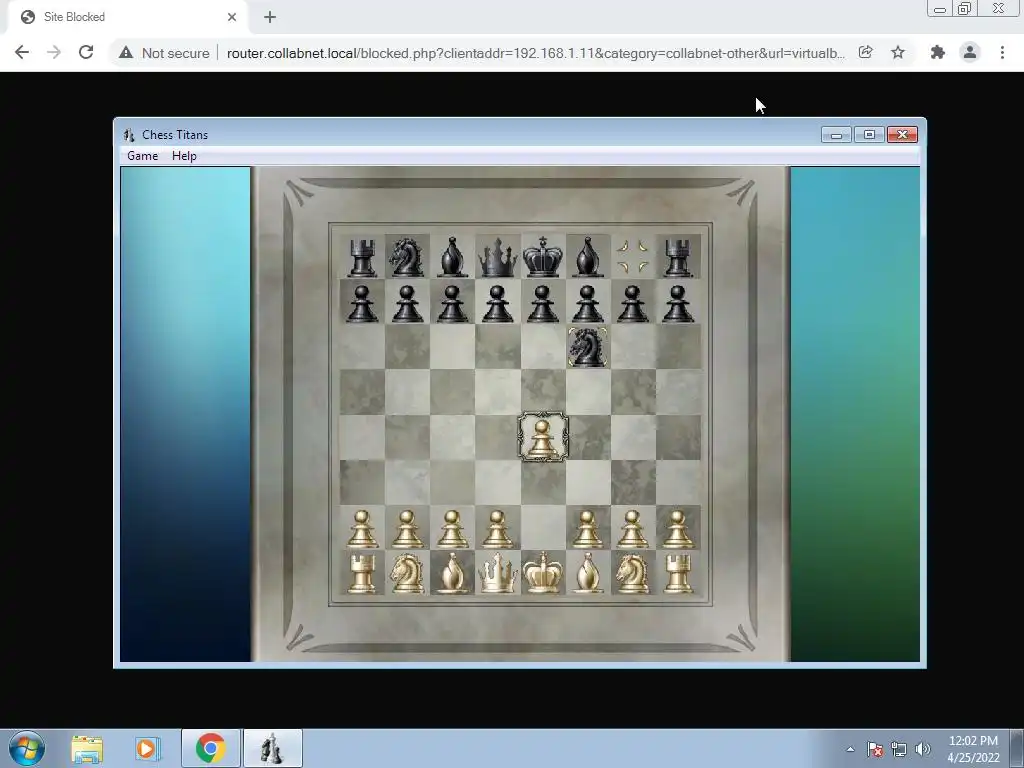Image resolution: width=1024 pixels, height=768 pixels.
Task: Go back in the browser
Action: click(22, 52)
